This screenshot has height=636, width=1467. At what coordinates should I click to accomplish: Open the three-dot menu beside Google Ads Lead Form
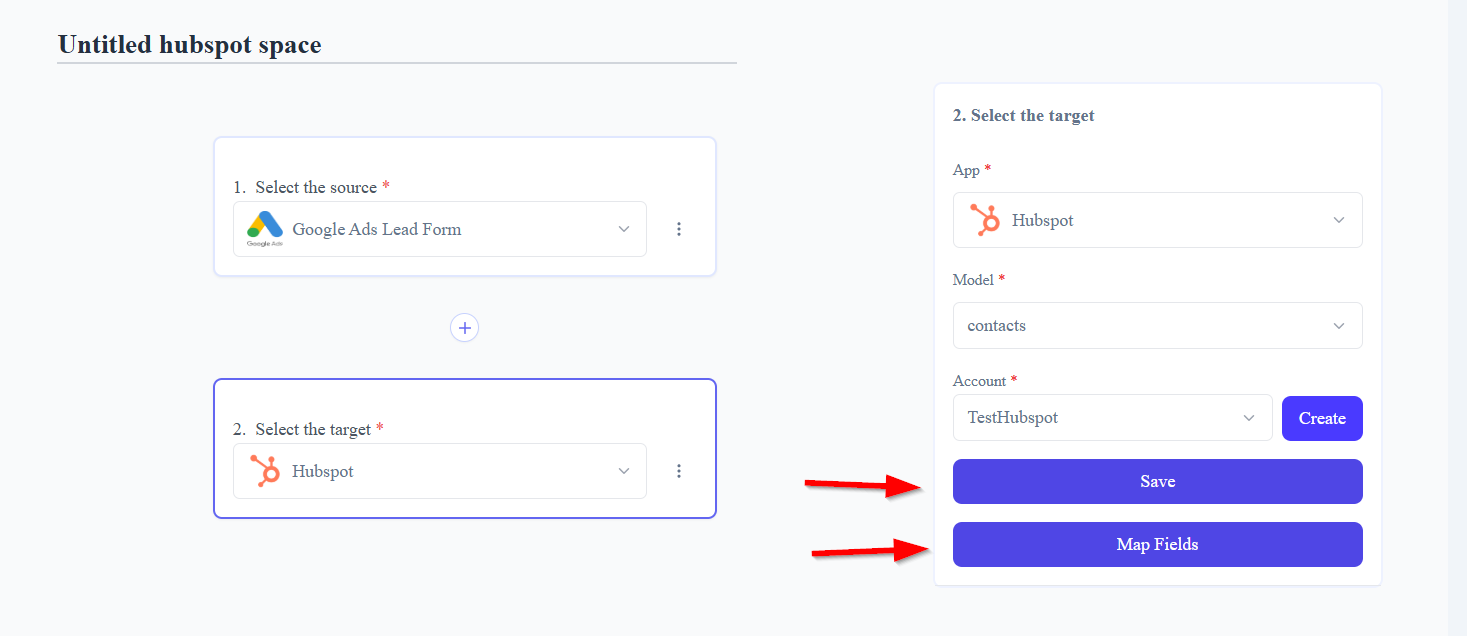coord(679,229)
